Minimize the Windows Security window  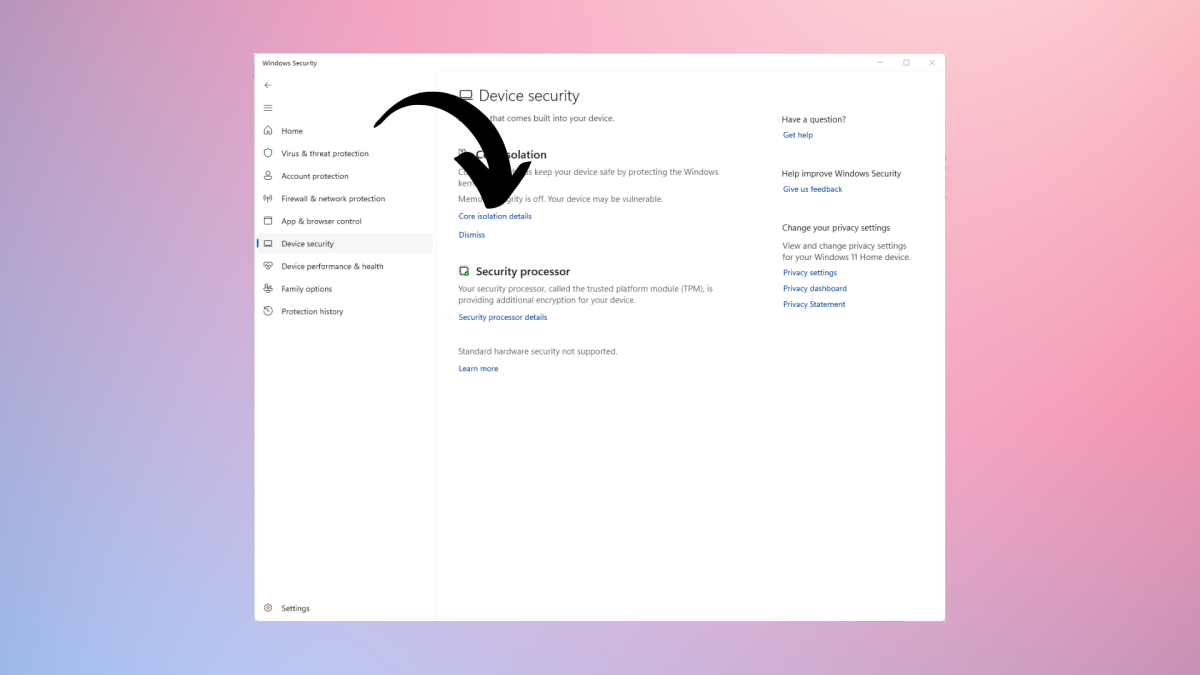pos(880,63)
